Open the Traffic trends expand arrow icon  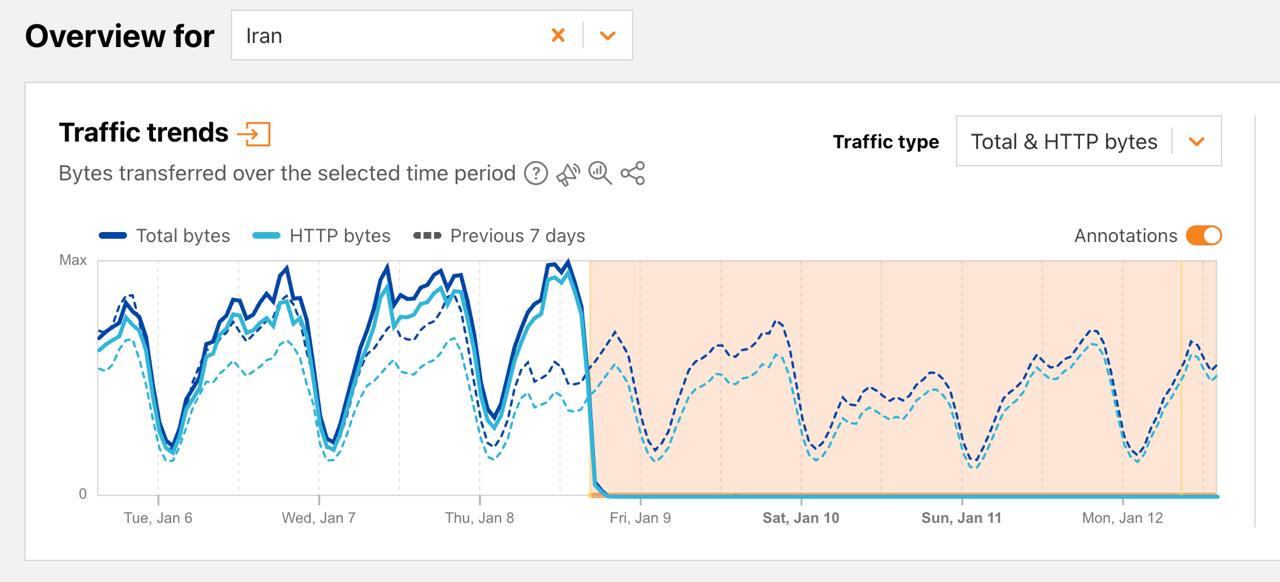(254, 133)
